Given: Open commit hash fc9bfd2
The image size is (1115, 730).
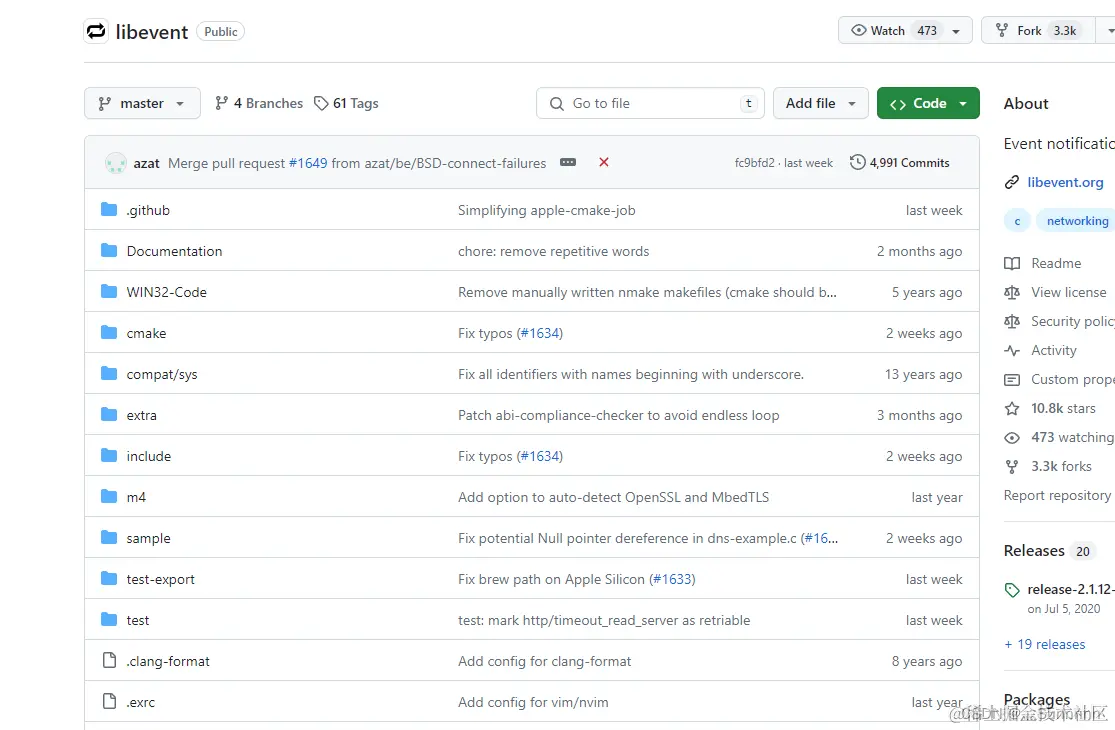Looking at the screenshot, I should click(754, 163).
